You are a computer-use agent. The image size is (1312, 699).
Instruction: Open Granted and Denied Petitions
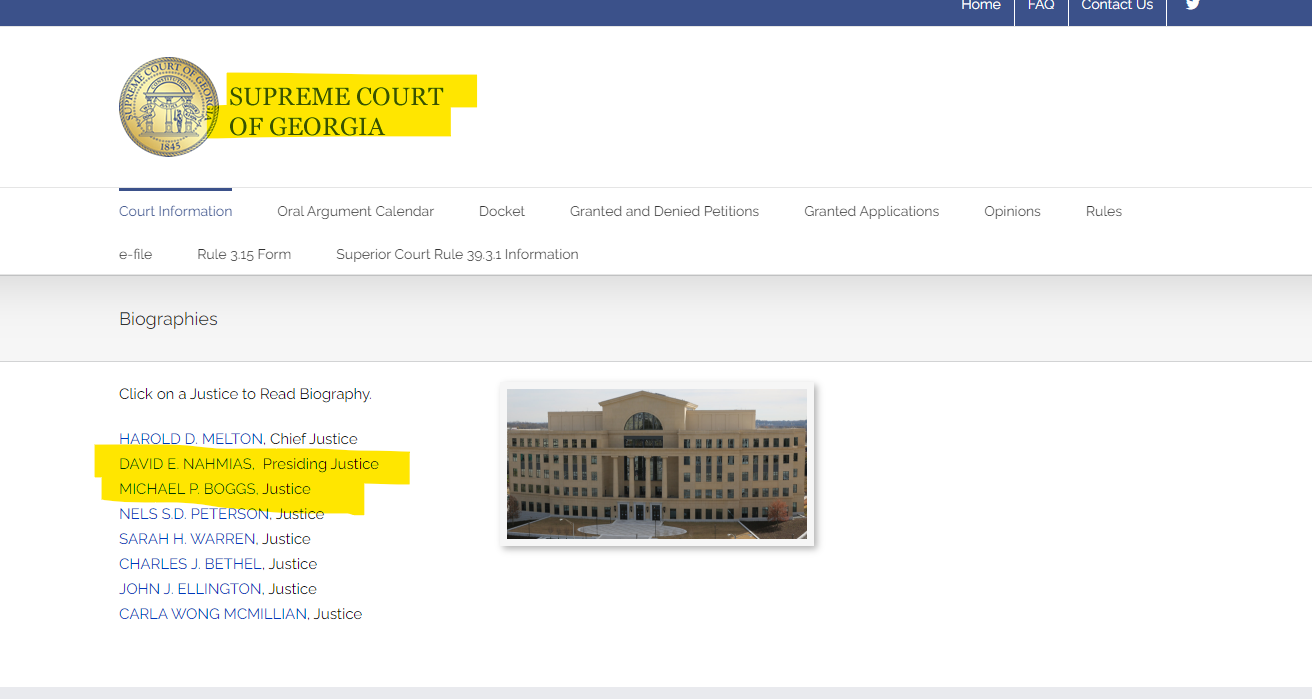pos(664,211)
